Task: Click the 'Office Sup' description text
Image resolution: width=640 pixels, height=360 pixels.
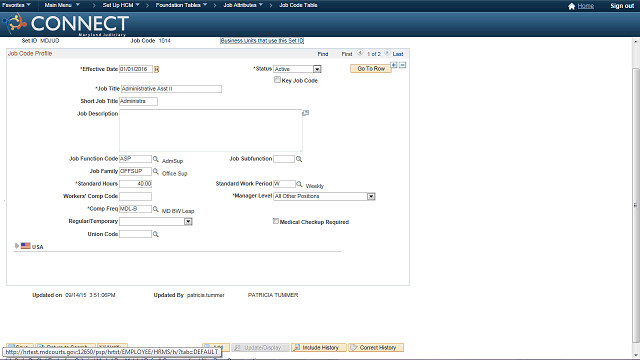Action: click(x=175, y=173)
